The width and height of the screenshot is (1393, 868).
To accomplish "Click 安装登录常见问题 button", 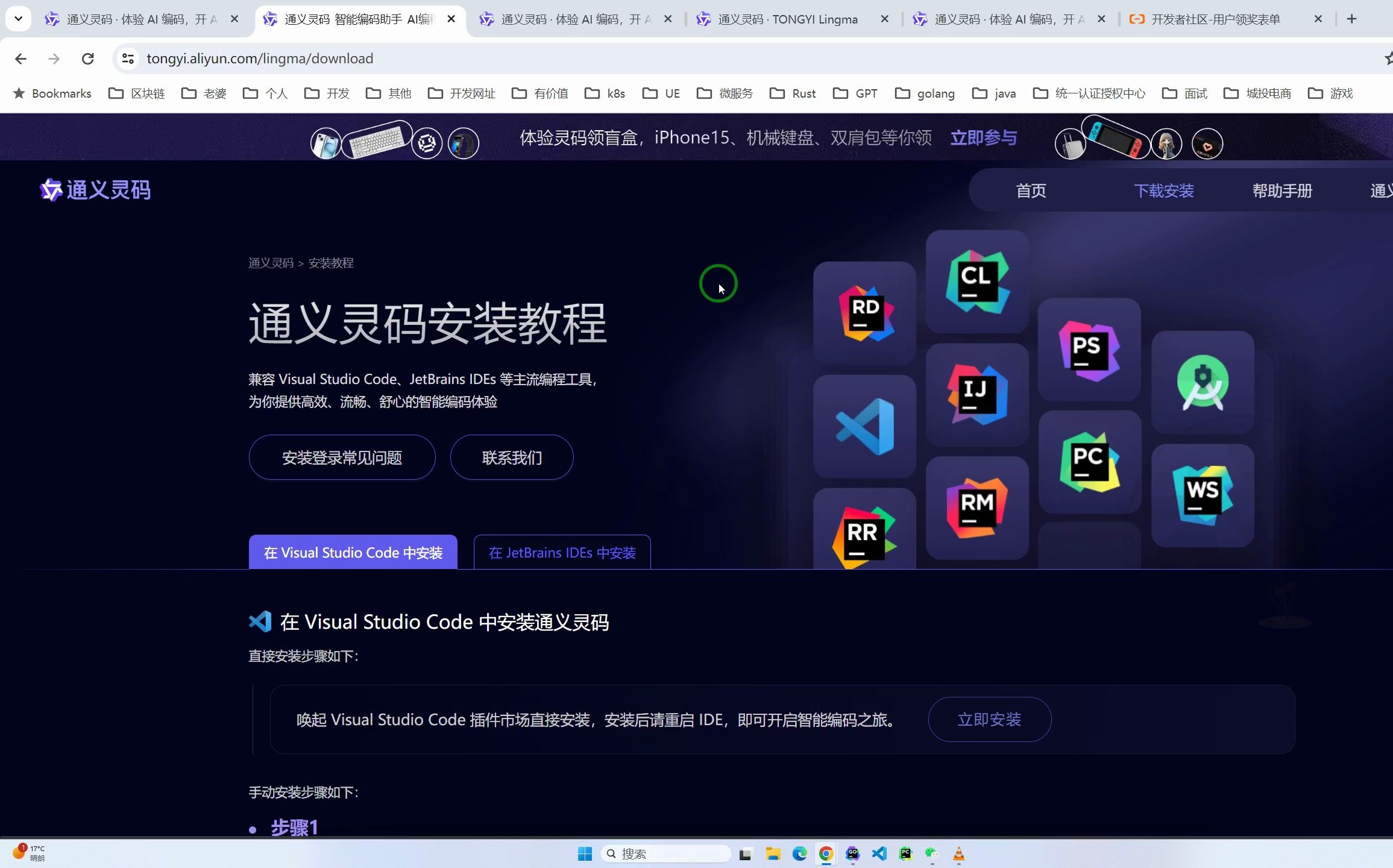I will pos(342,458).
